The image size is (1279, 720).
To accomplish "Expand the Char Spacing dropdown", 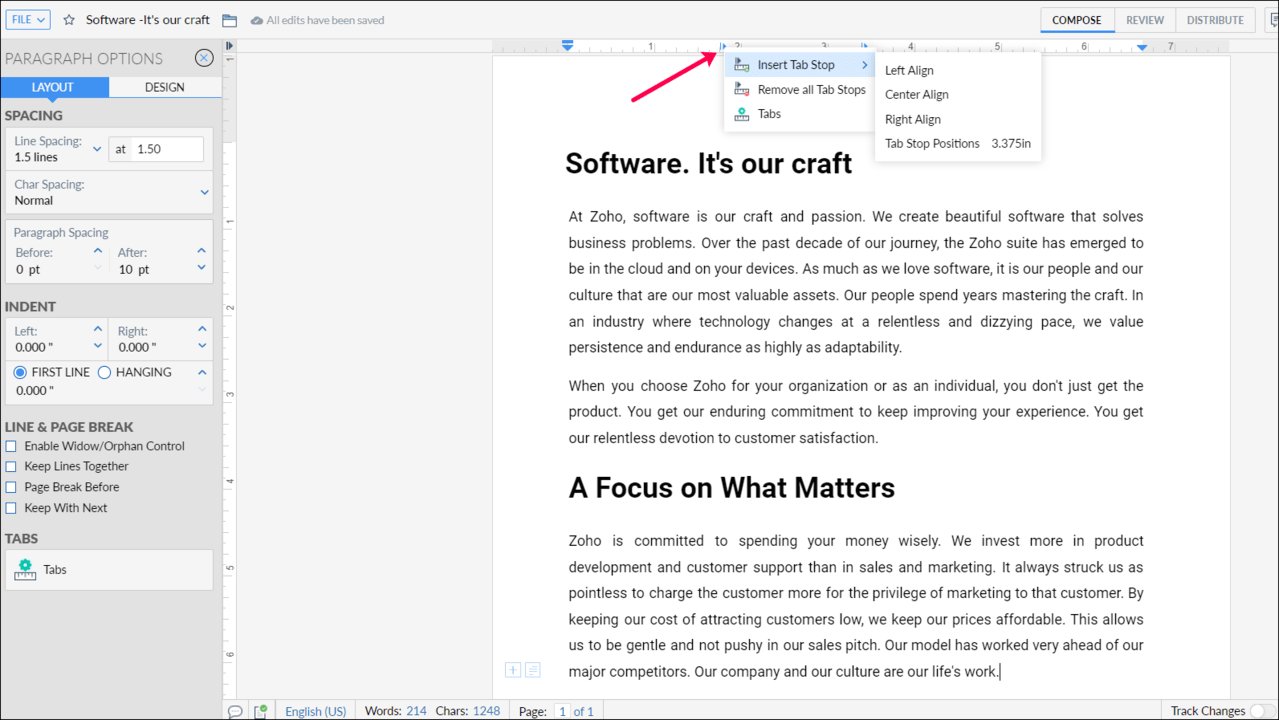I will (x=204, y=192).
